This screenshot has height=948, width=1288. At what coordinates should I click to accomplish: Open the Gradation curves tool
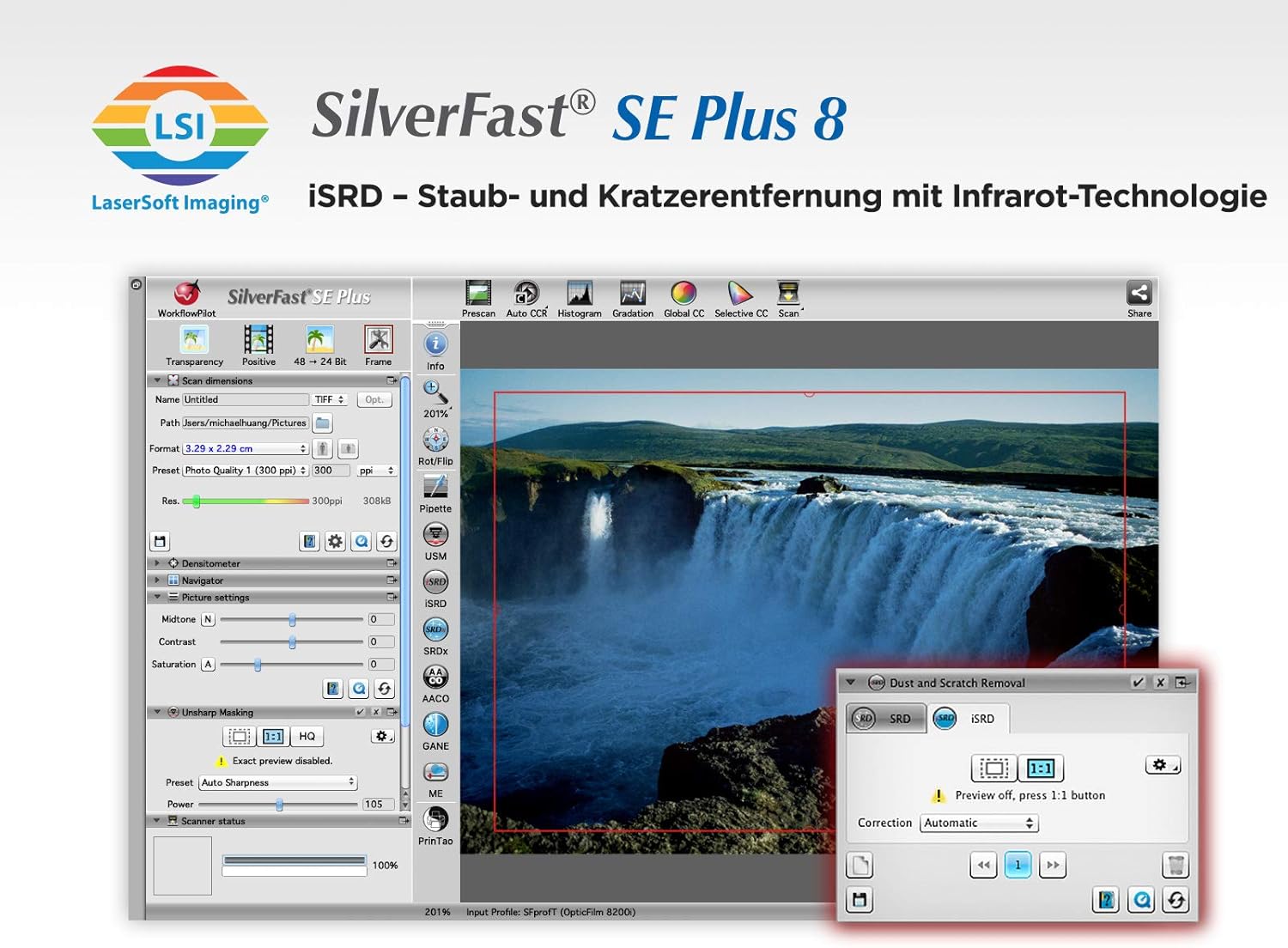point(633,299)
